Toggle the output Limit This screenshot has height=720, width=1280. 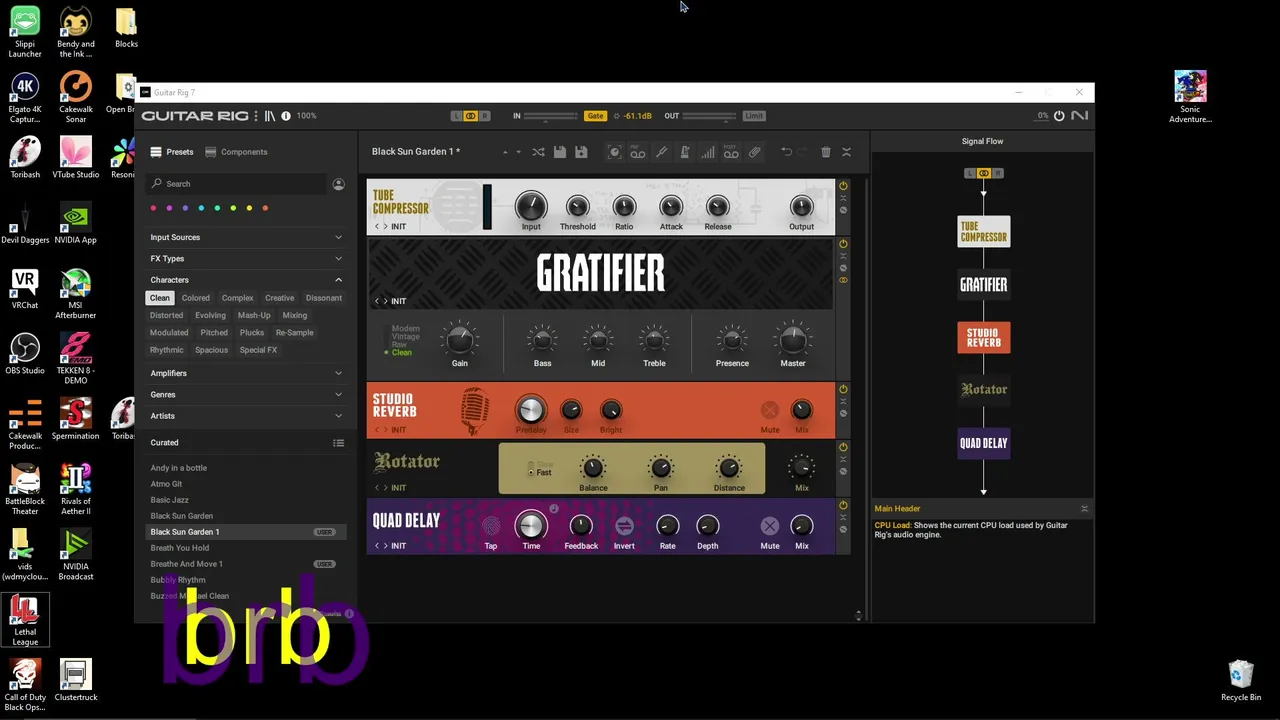[754, 116]
